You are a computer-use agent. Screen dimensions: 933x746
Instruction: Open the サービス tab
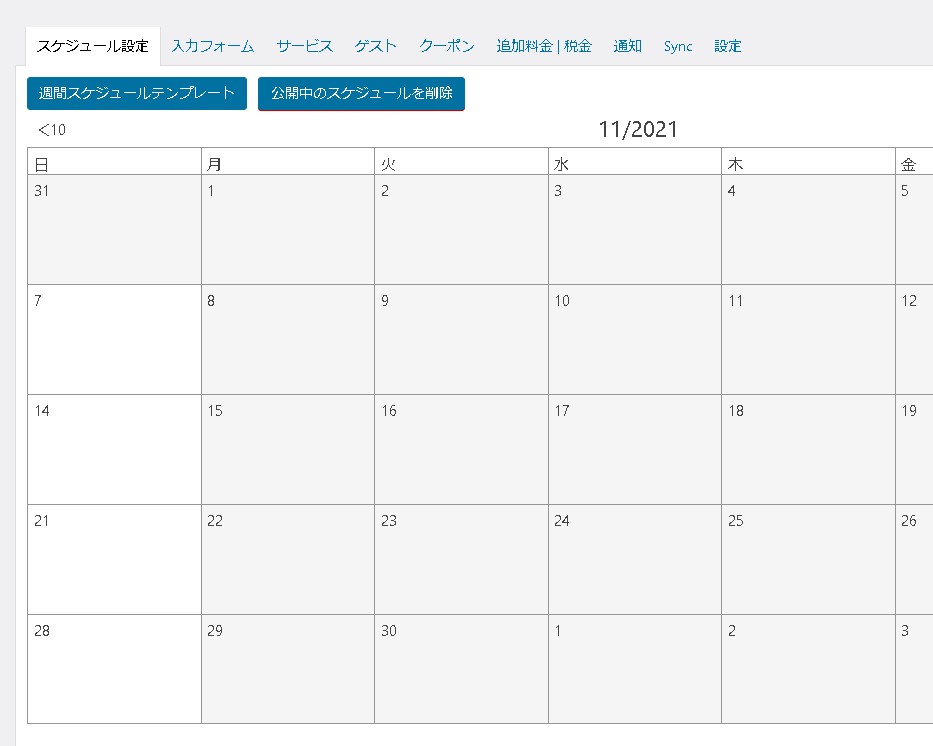point(305,46)
